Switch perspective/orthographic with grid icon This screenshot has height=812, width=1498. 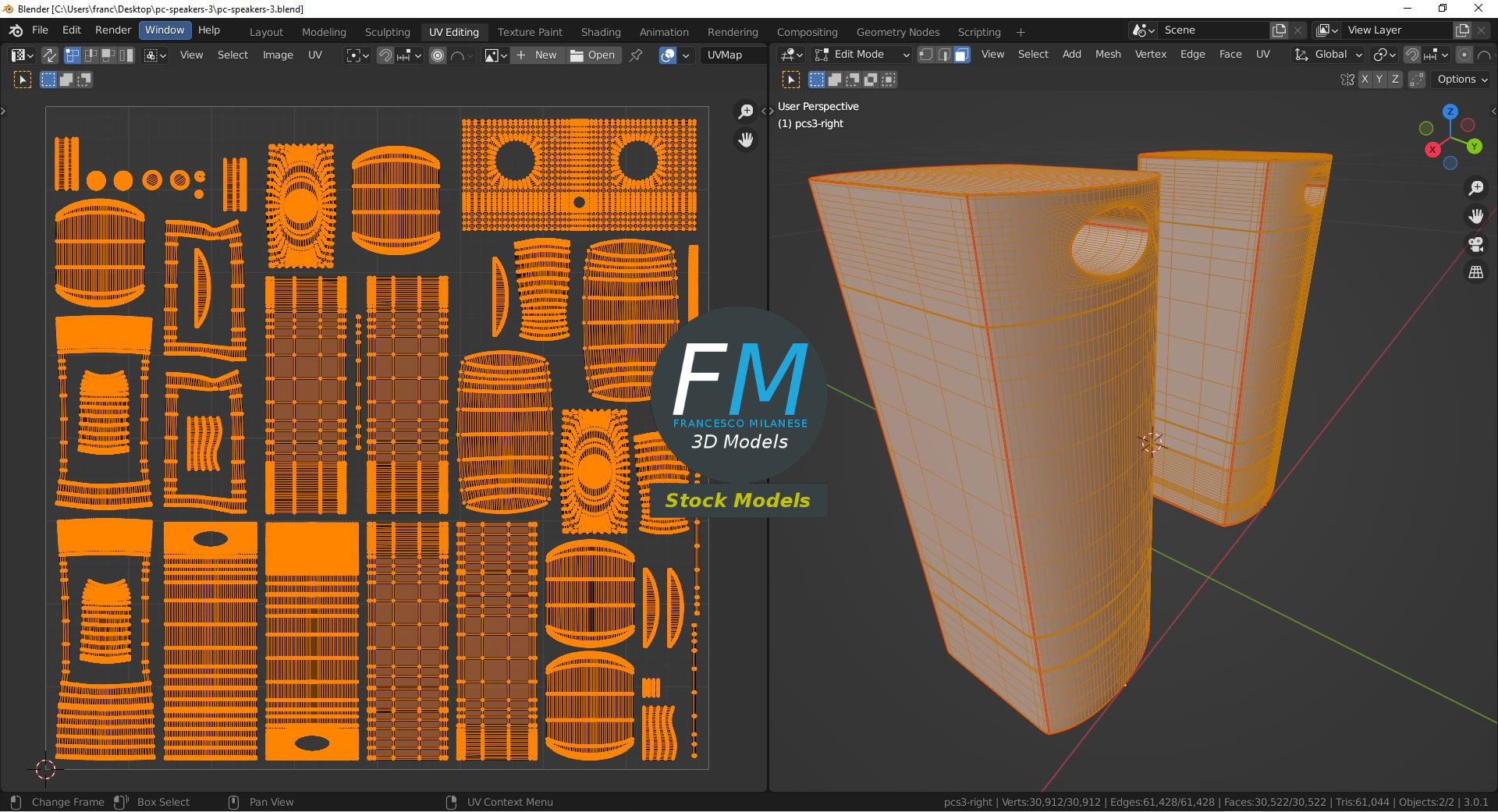point(1475,272)
